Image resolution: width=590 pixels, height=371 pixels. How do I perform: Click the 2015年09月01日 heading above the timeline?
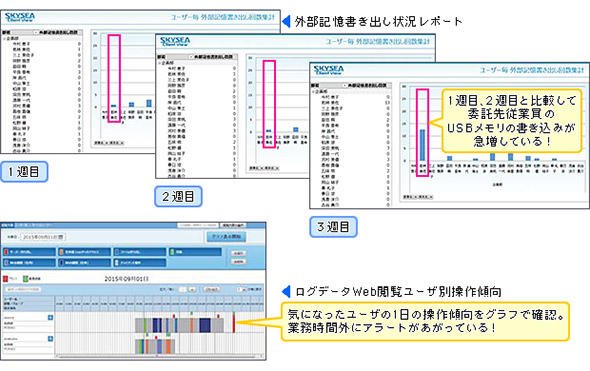[x=126, y=279]
